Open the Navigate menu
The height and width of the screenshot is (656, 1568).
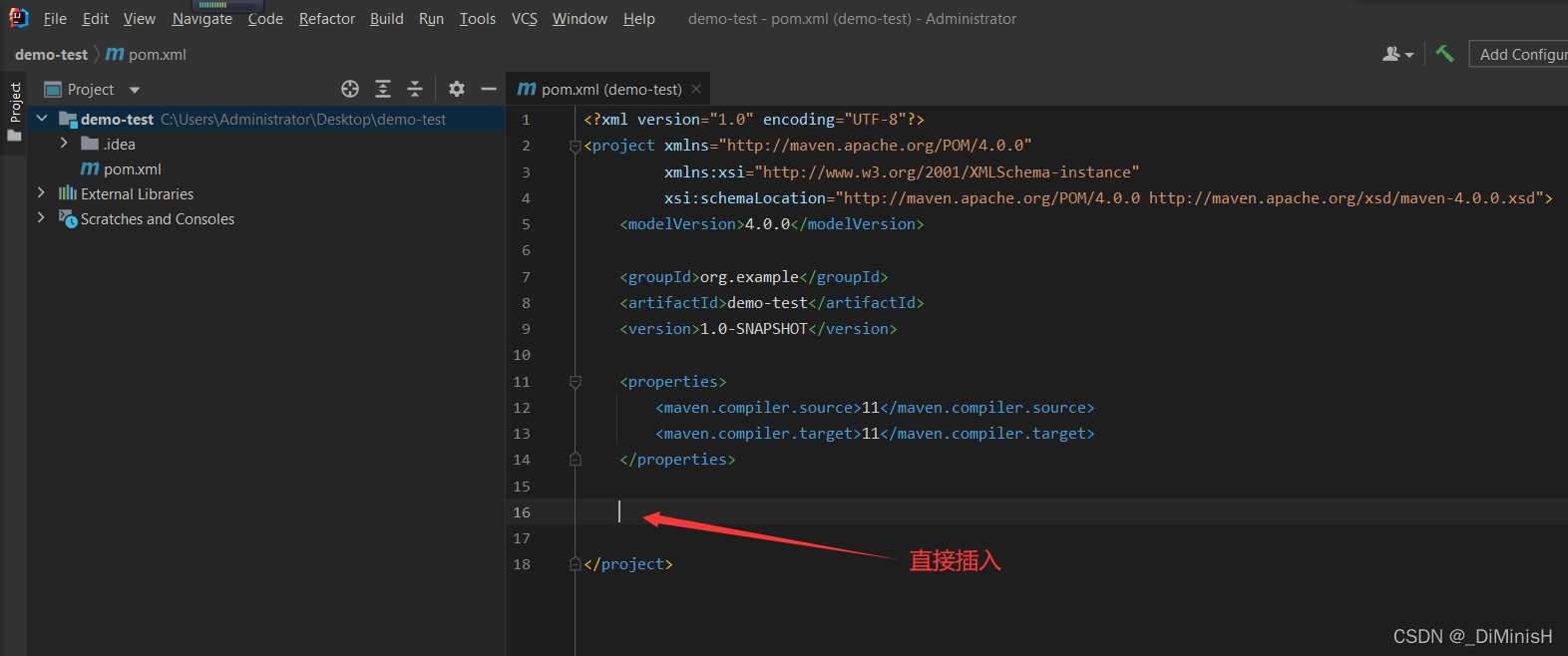[201, 19]
